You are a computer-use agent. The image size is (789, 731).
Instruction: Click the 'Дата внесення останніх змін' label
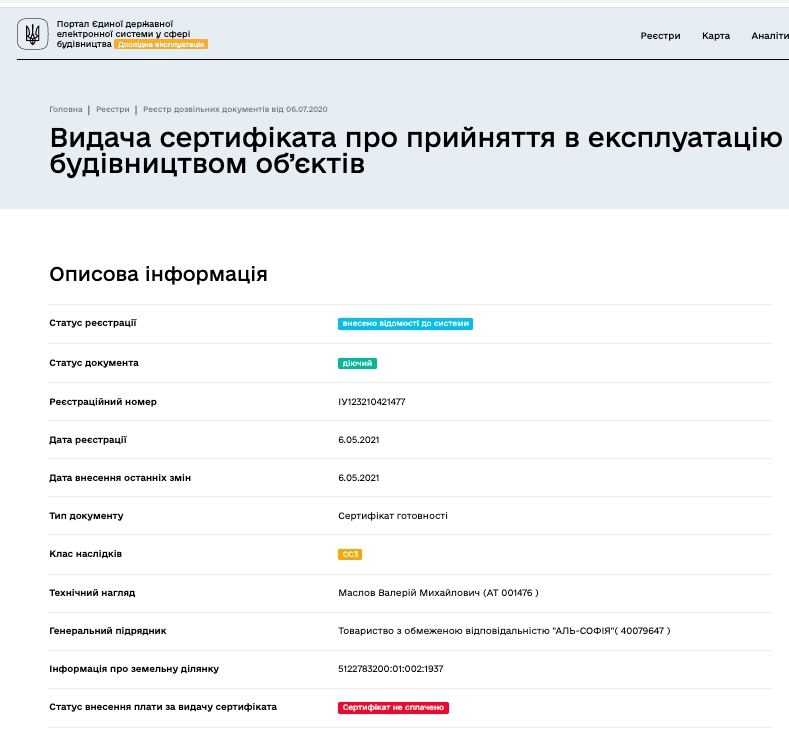pos(120,478)
